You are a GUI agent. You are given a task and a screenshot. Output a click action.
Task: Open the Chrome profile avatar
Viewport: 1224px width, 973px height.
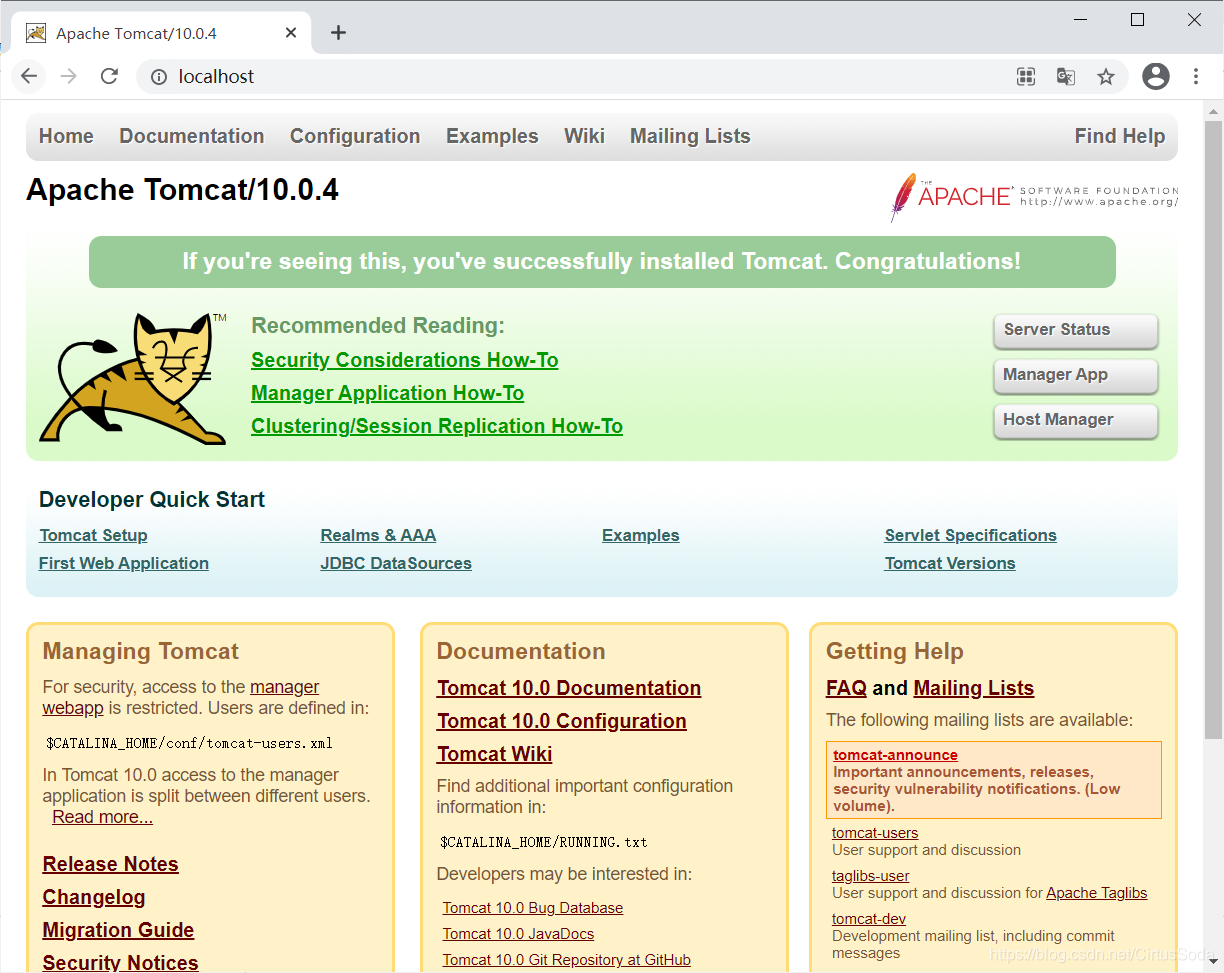(x=1156, y=76)
